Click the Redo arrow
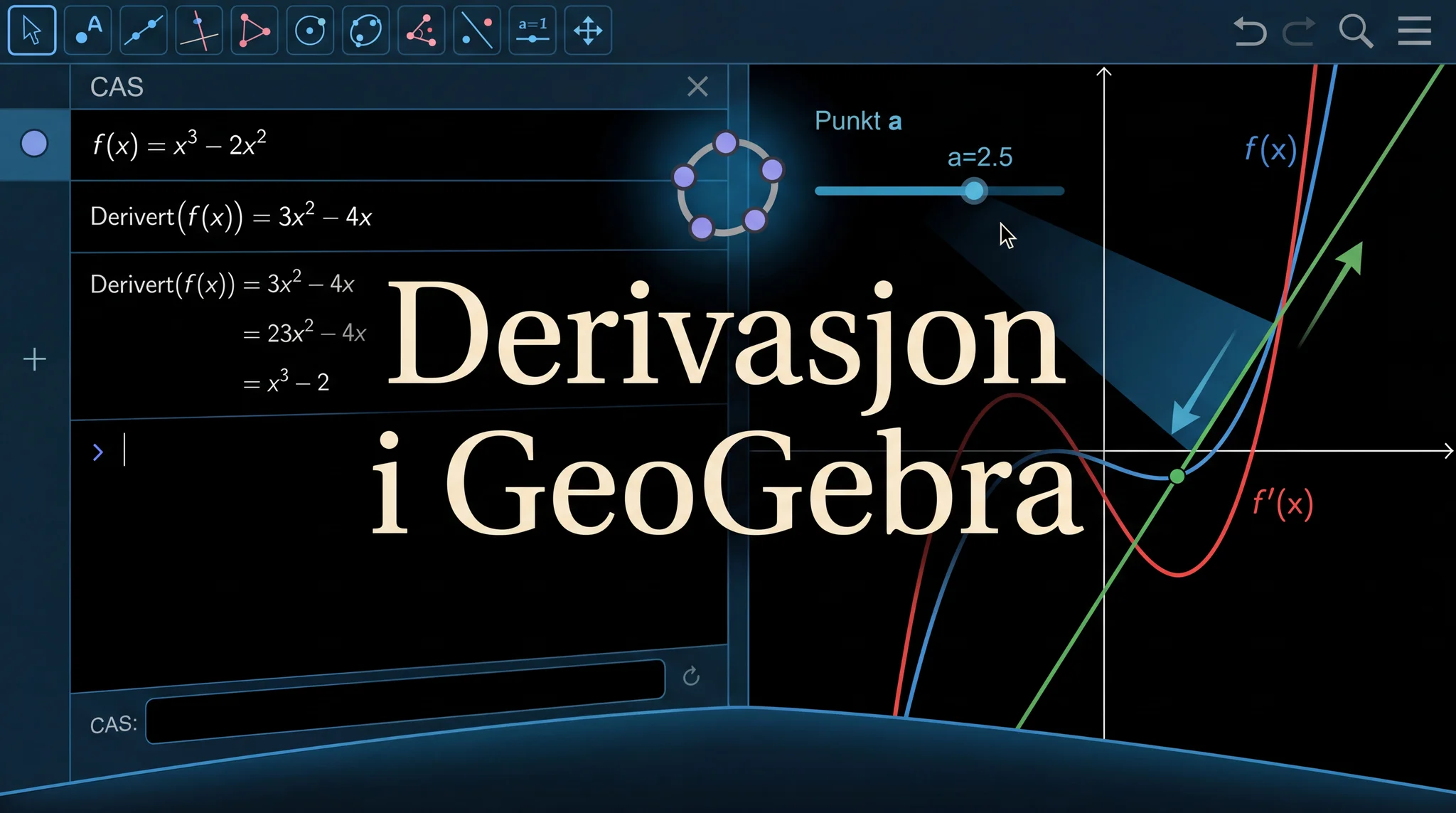The width and height of the screenshot is (1456, 813). coord(1299,31)
